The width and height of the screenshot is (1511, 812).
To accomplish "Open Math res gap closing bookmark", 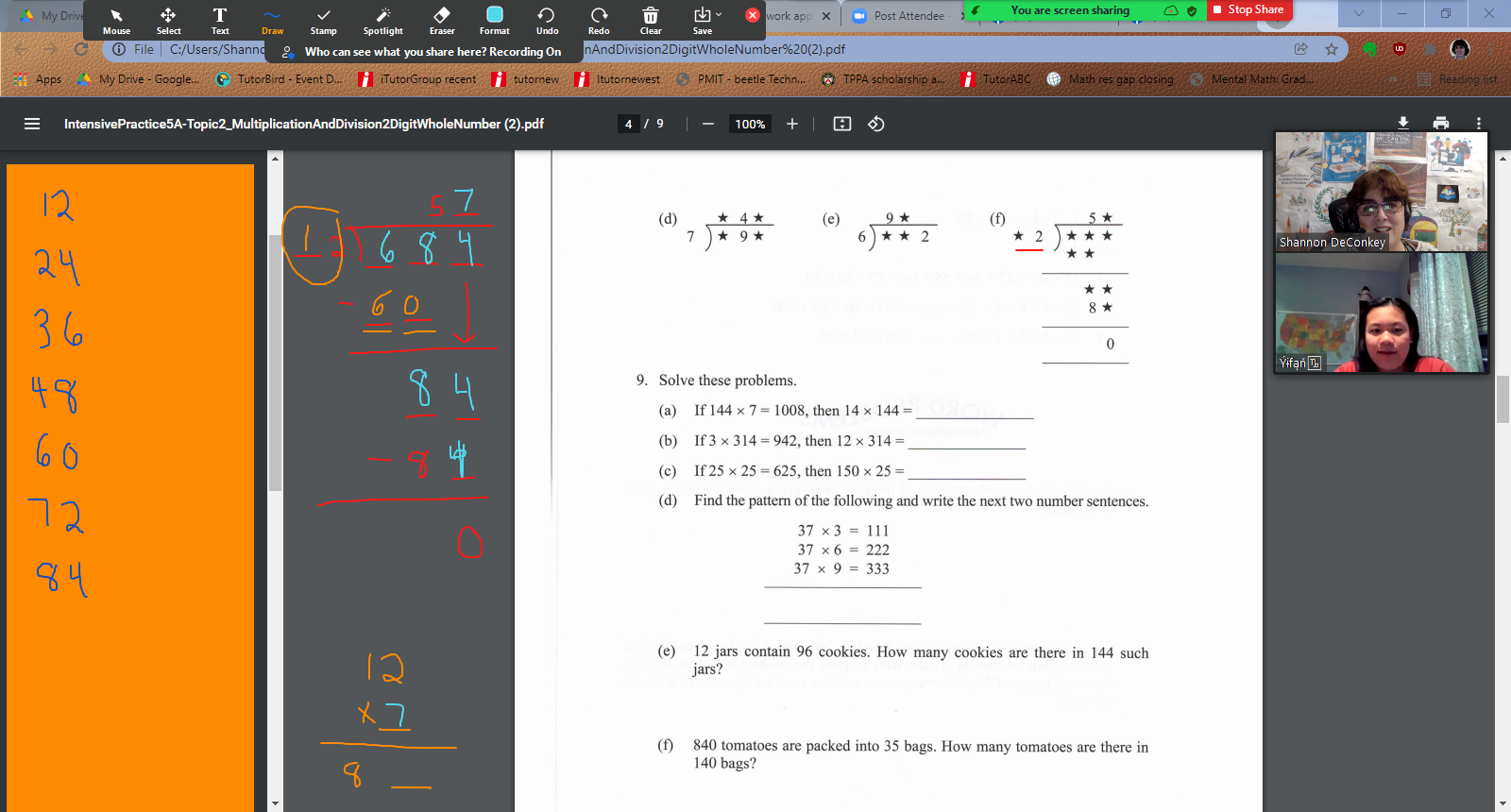I will click(x=1110, y=79).
